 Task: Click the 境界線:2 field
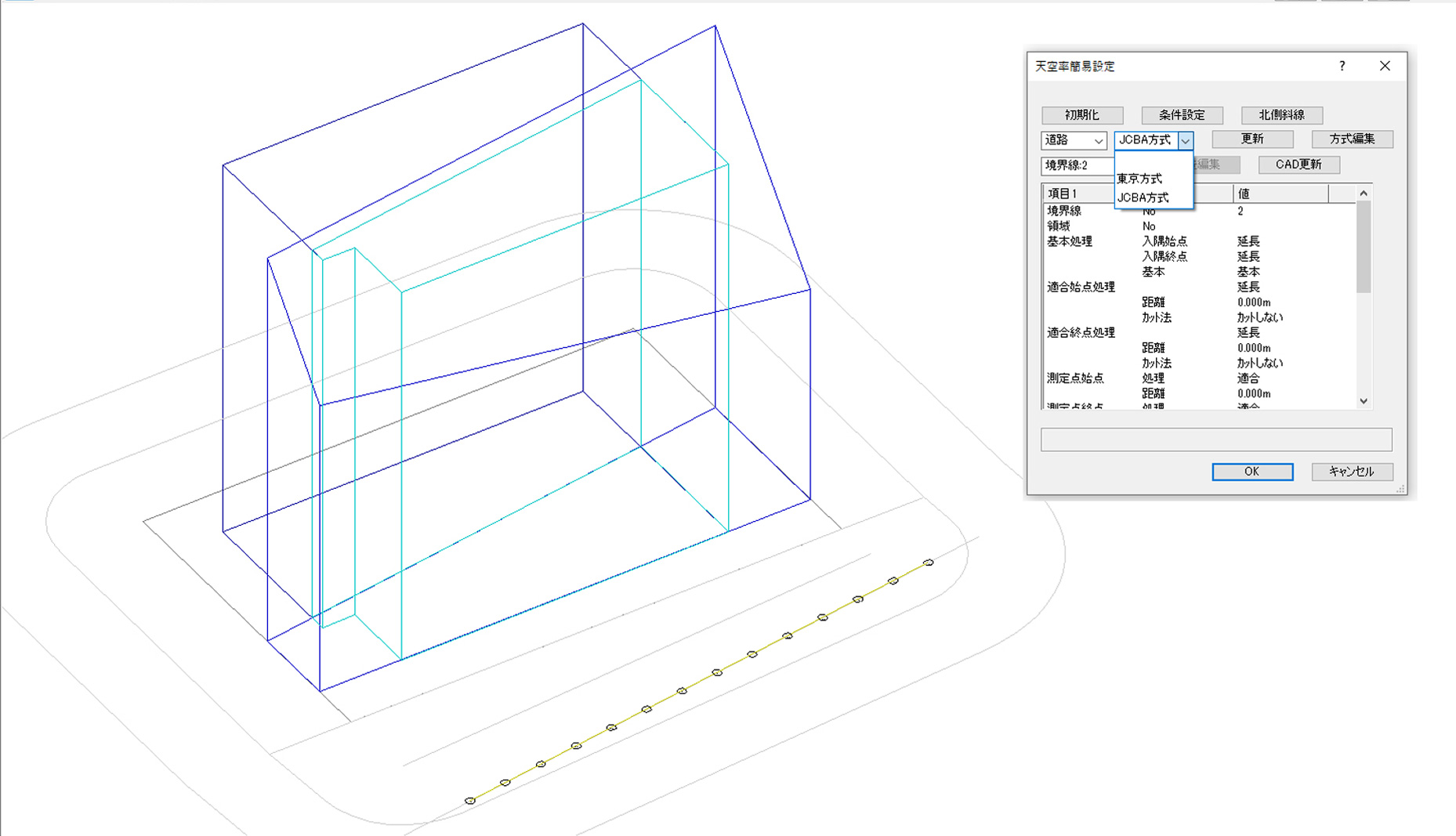tap(1078, 165)
